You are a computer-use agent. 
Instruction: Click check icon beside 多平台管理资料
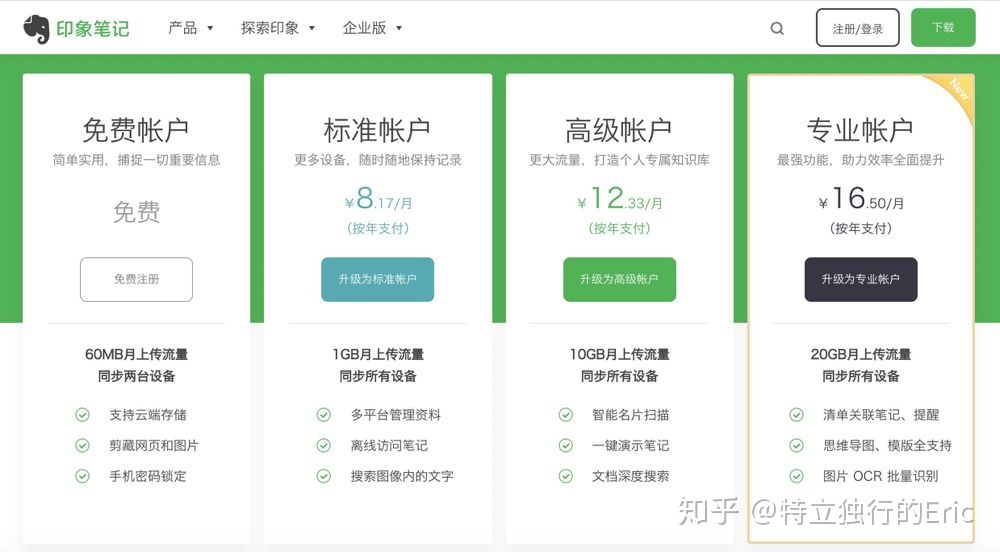[x=324, y=415]
